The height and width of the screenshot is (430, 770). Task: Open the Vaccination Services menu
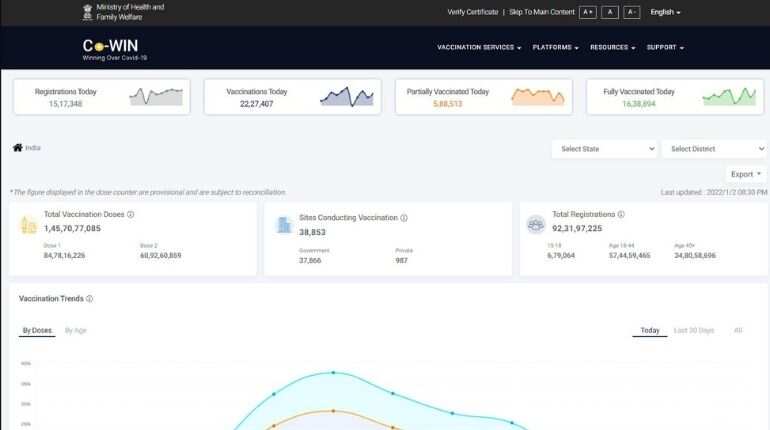[479, 47]
